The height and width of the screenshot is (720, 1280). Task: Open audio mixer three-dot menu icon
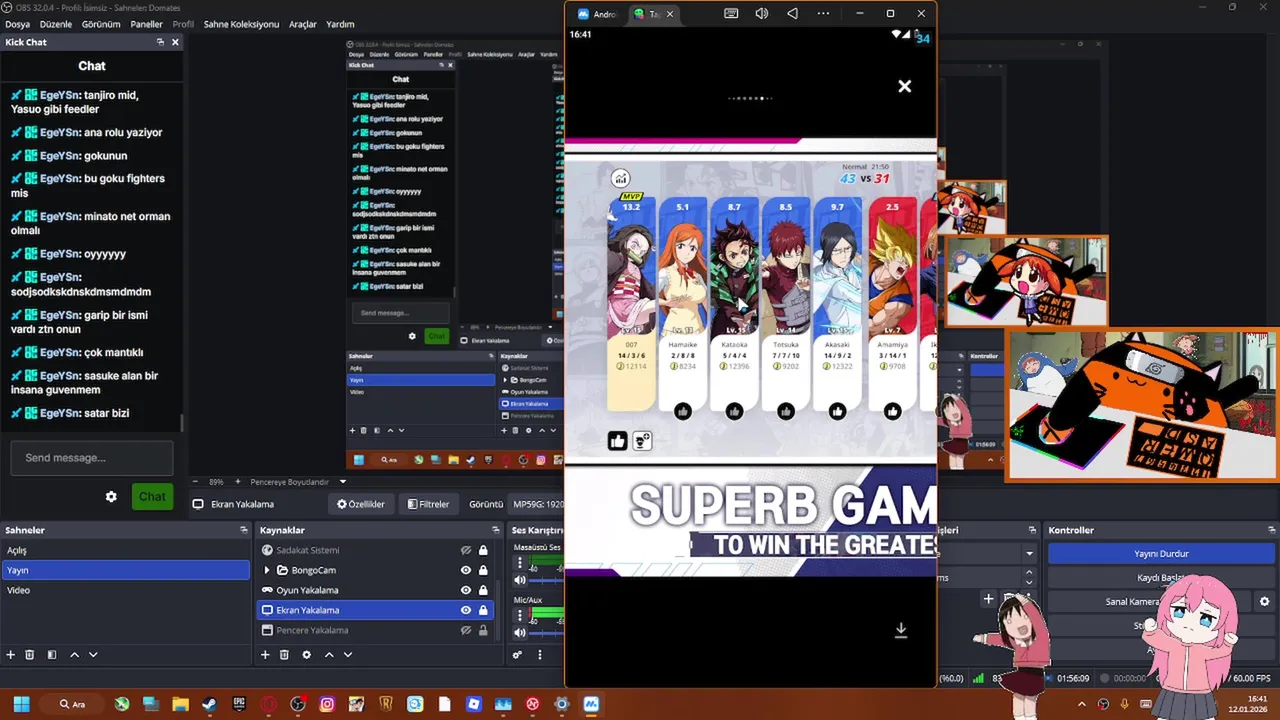pos(540,655)
